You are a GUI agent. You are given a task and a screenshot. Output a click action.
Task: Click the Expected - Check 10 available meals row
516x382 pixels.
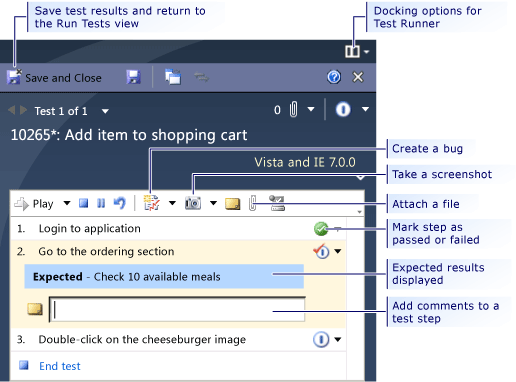point(164,276)
